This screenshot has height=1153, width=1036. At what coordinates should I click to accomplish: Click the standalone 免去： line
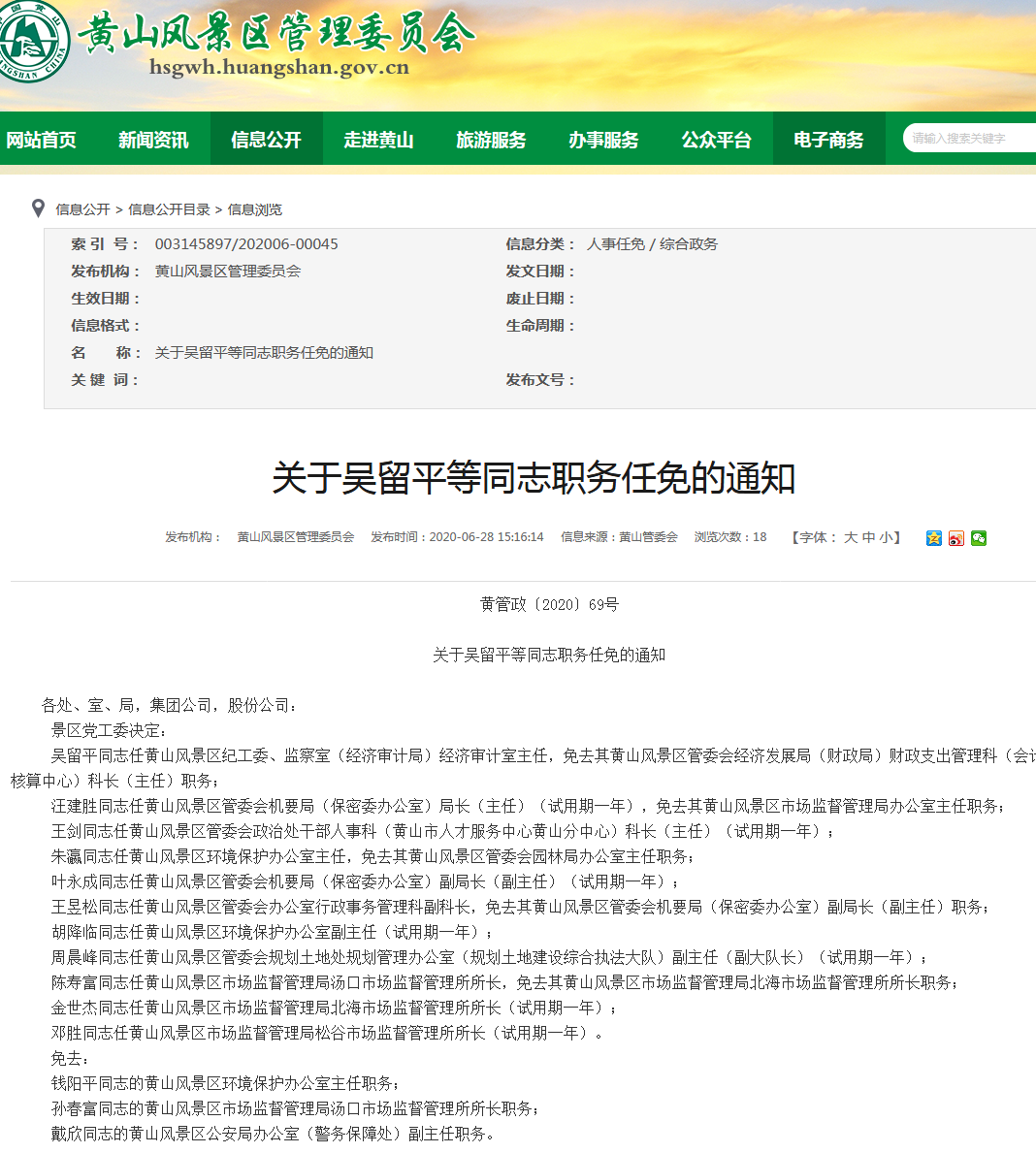click(70, 1058)
